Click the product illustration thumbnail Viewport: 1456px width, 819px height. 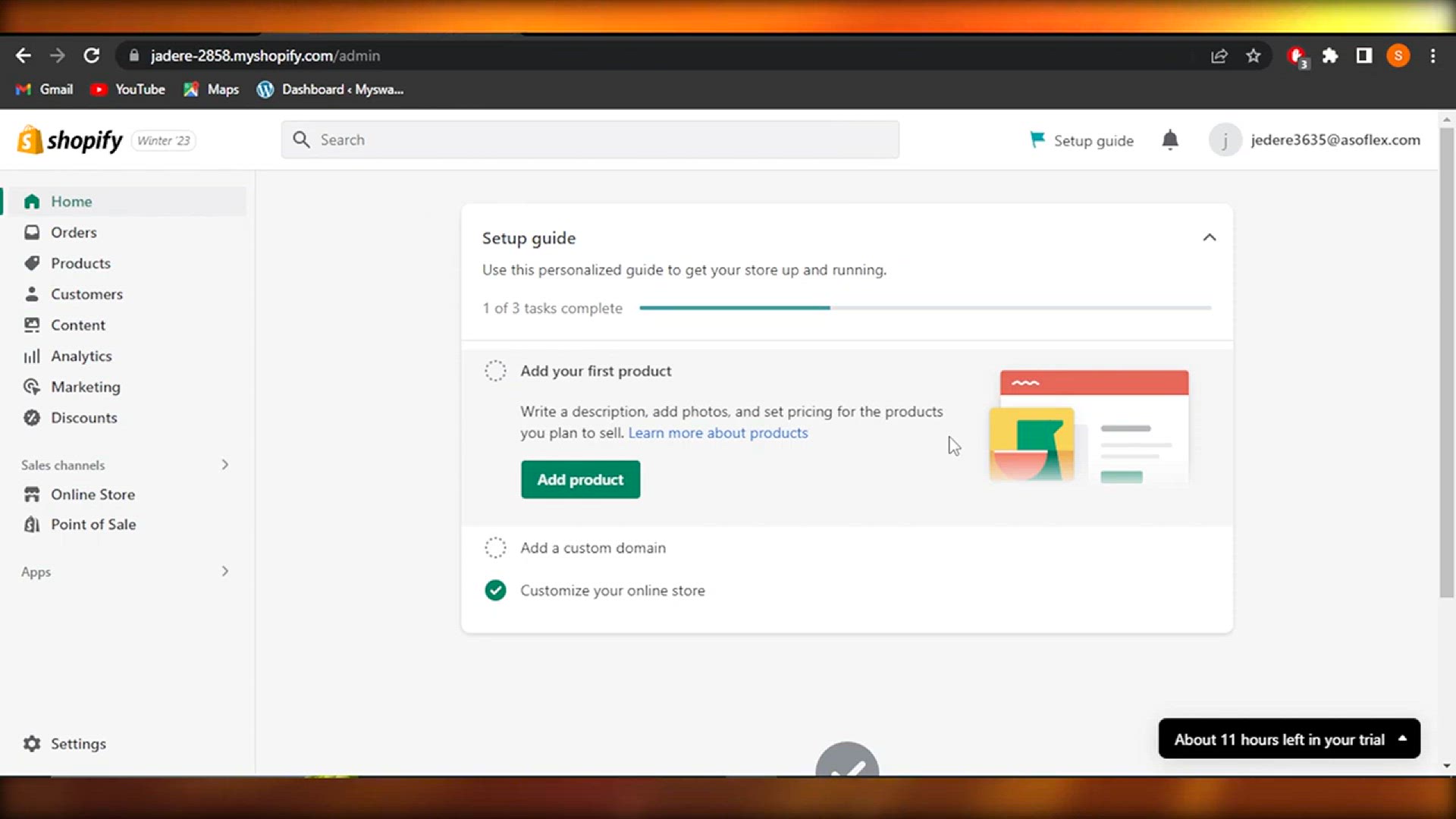(1089, 427)
